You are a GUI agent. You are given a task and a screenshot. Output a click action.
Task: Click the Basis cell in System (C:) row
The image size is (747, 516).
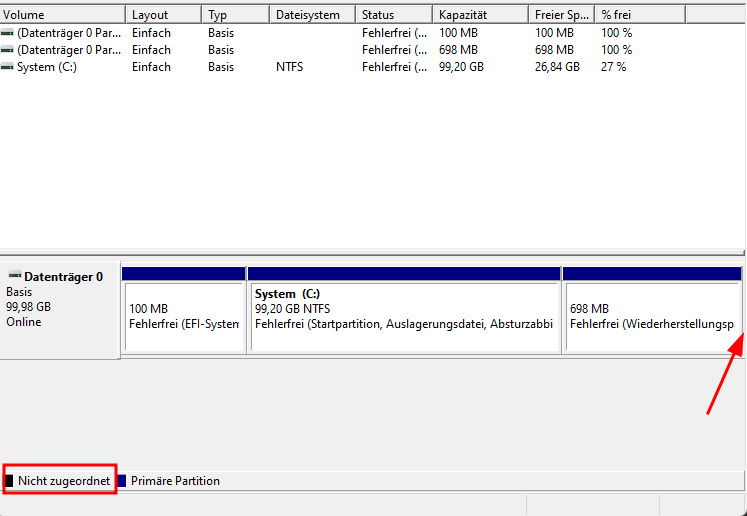coord(221,67)
